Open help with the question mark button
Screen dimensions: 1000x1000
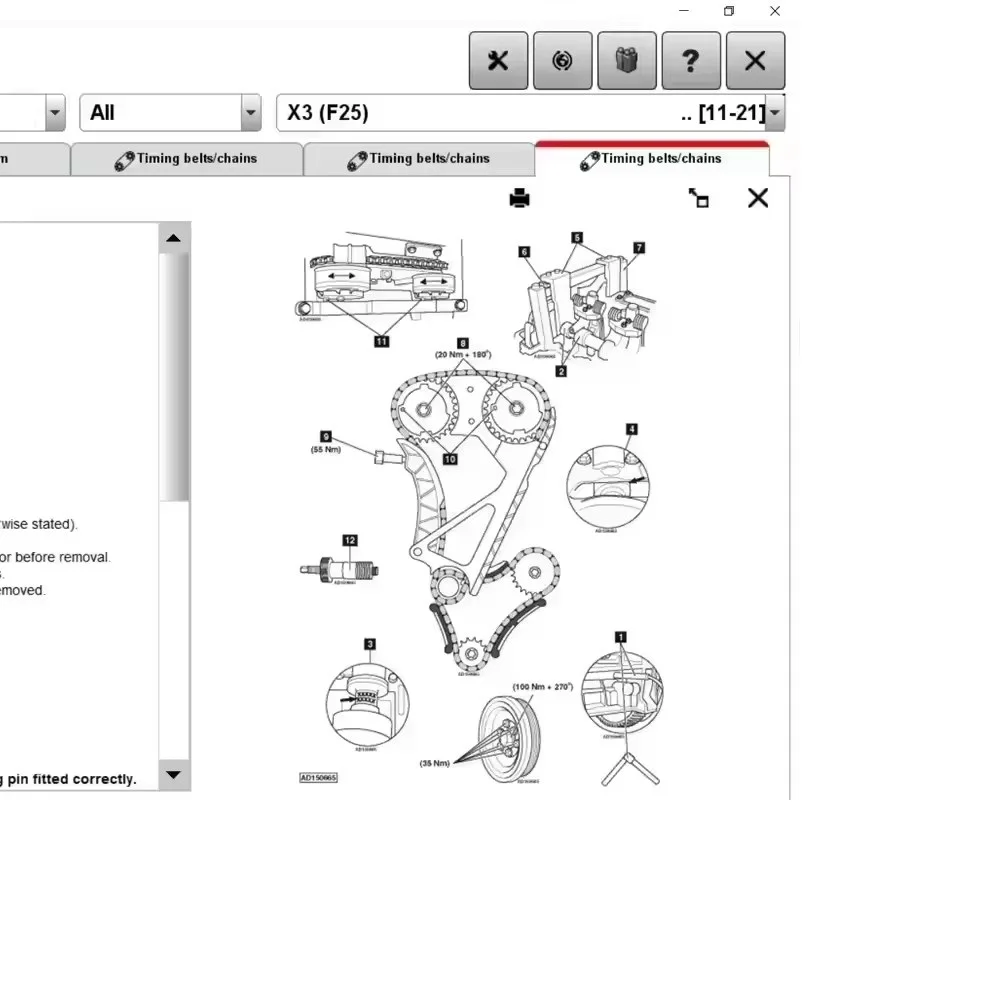click(x=691, y=61)
